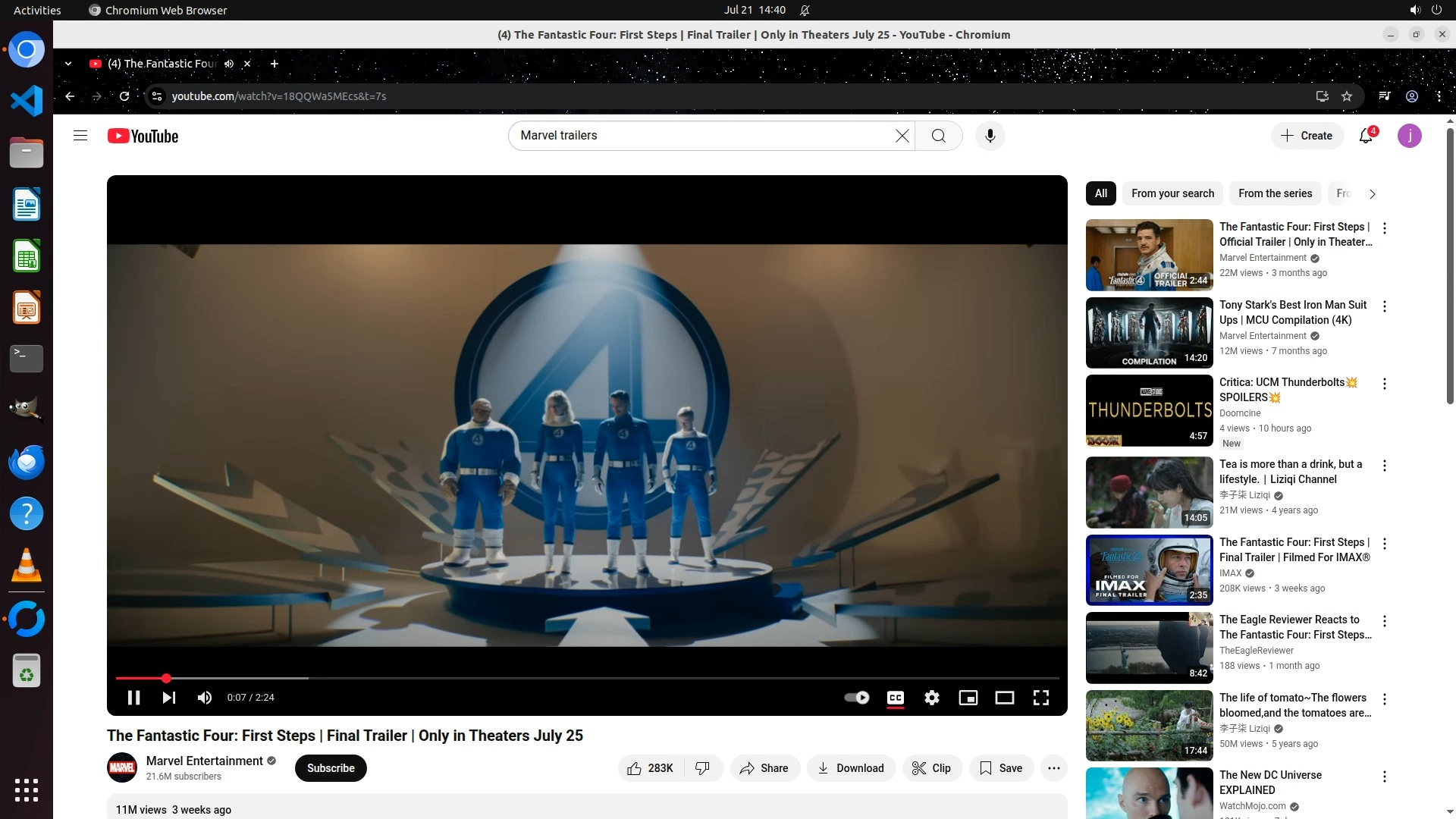Subscribe to Marvel Entertainment
This screenshot has height=819, width=1456.
331,768
